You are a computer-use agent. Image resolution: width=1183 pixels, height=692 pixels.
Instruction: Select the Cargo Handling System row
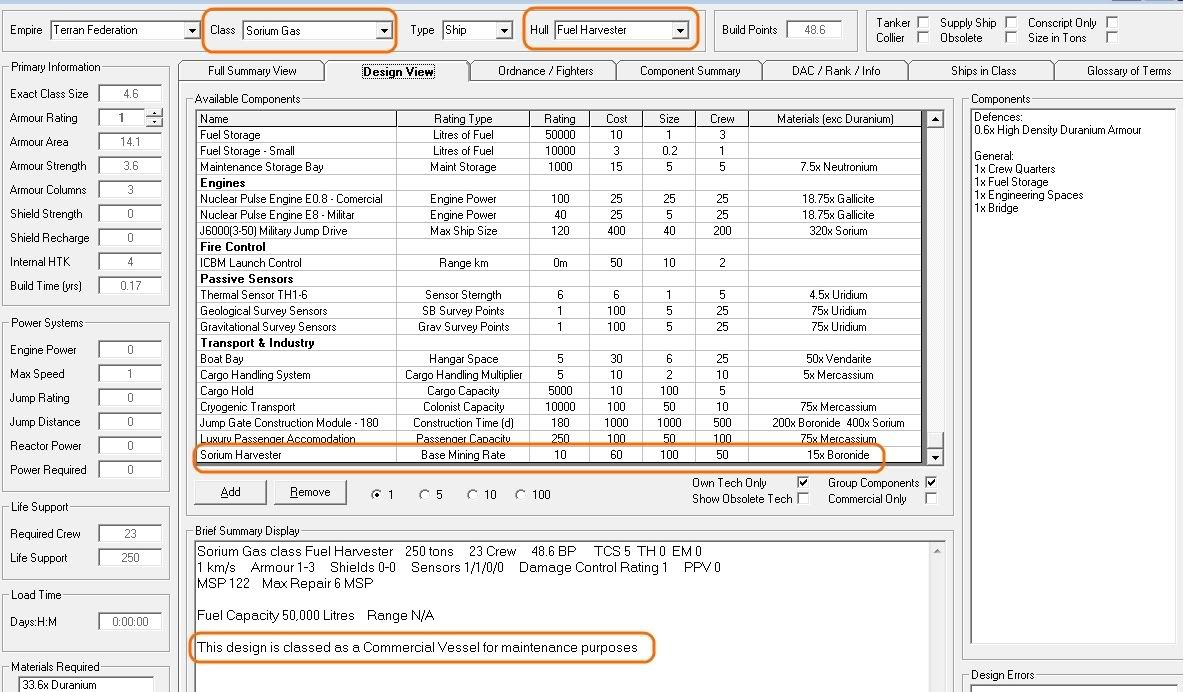pos(558,375)
